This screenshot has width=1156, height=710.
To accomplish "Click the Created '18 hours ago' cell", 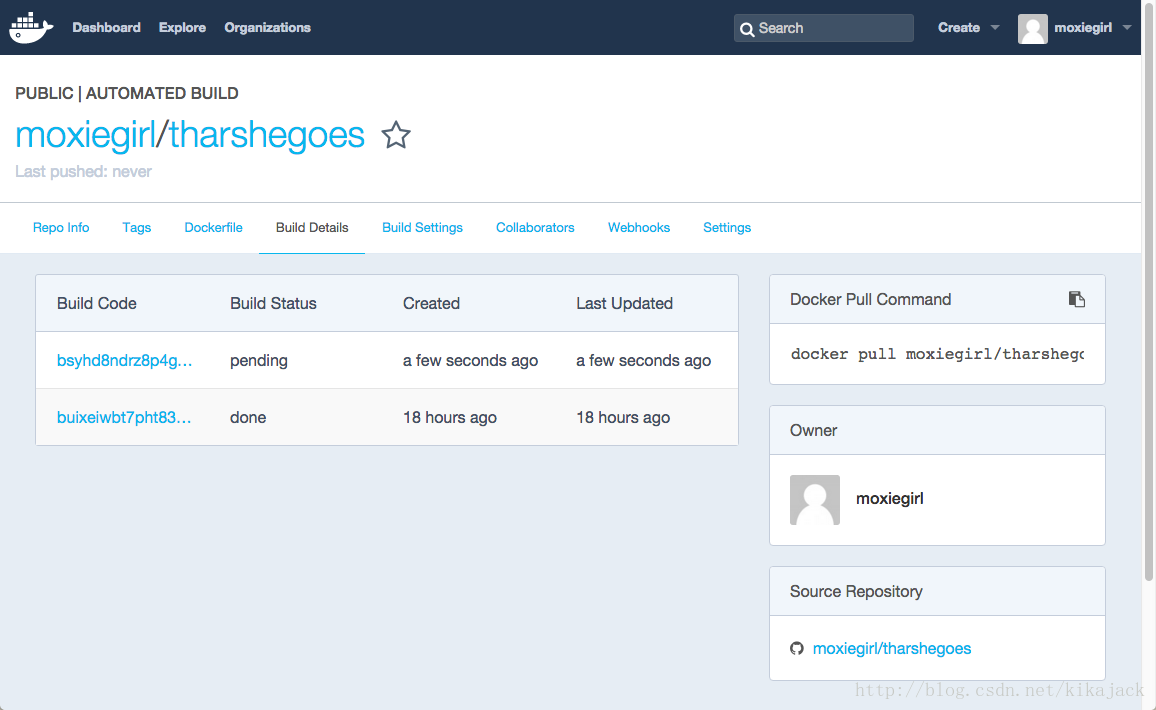I will point(450,417).
